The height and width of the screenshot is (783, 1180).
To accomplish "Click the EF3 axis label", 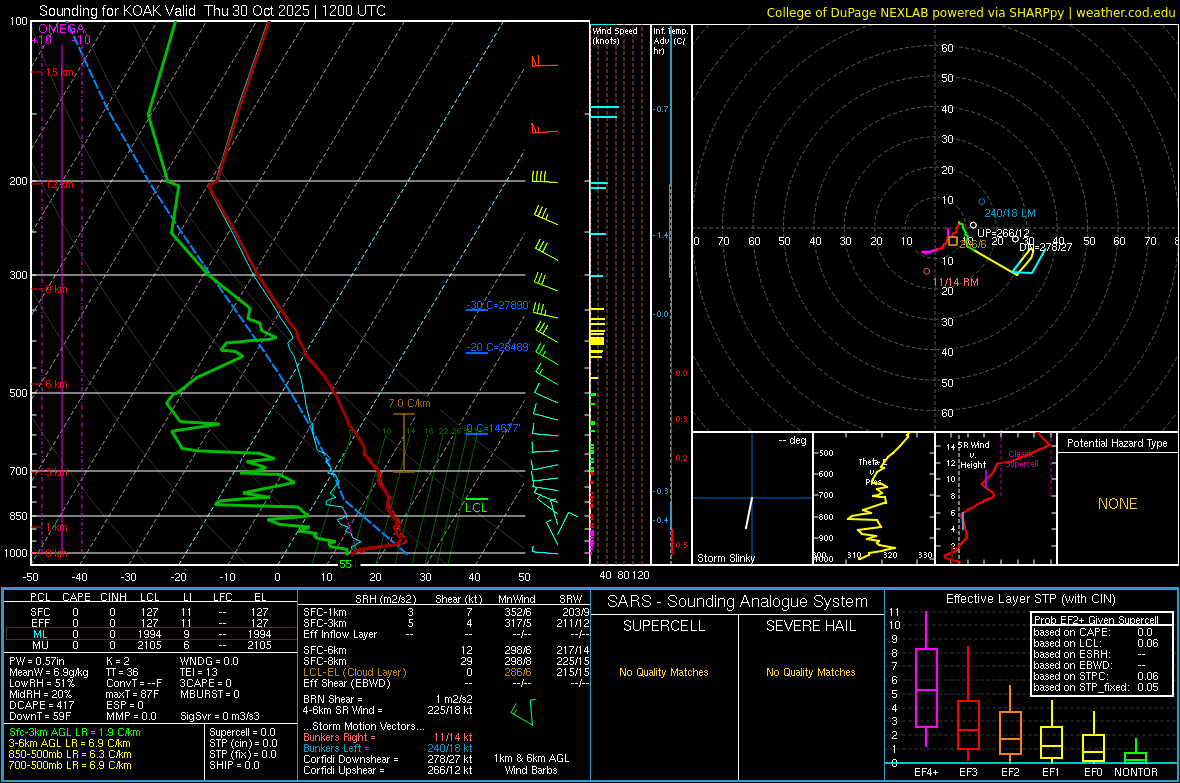I will 968,772.
